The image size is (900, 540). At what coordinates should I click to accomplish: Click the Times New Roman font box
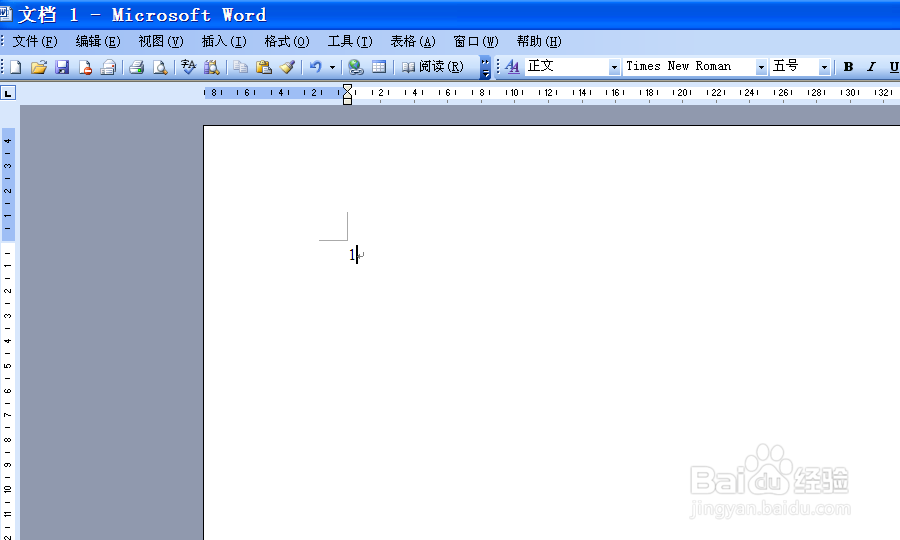point(690,67)
